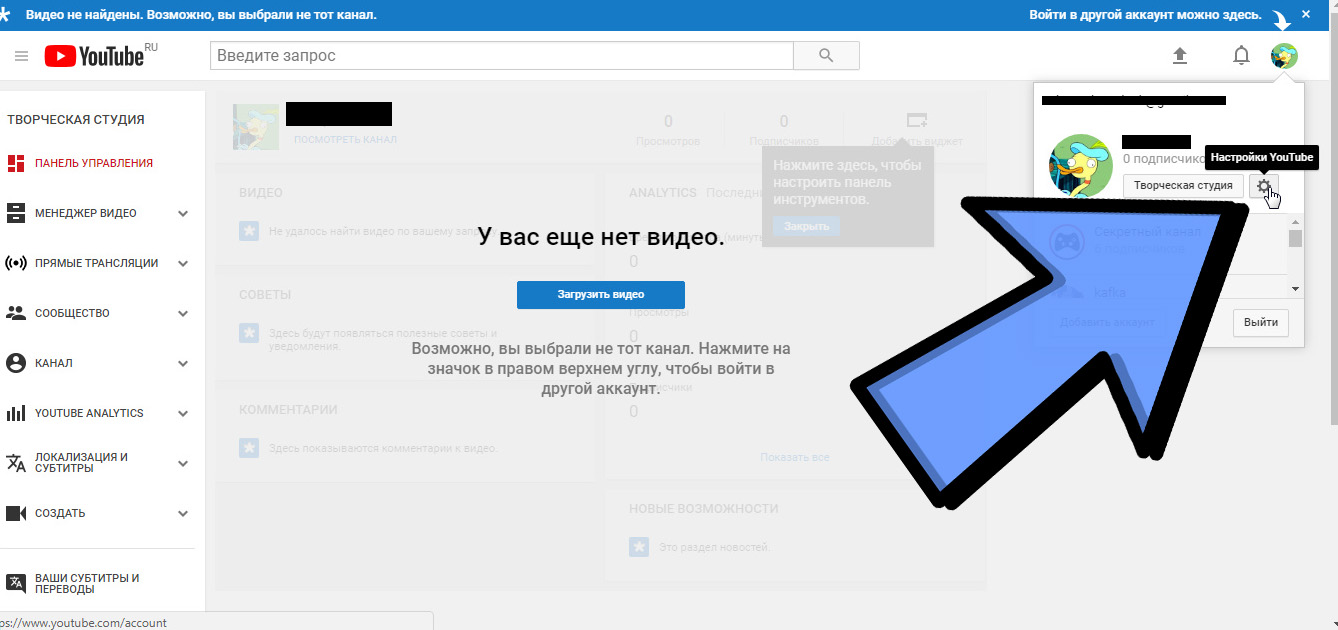Click Посмотреть канал link
The image size is (1338, 630).
[345, 139]
